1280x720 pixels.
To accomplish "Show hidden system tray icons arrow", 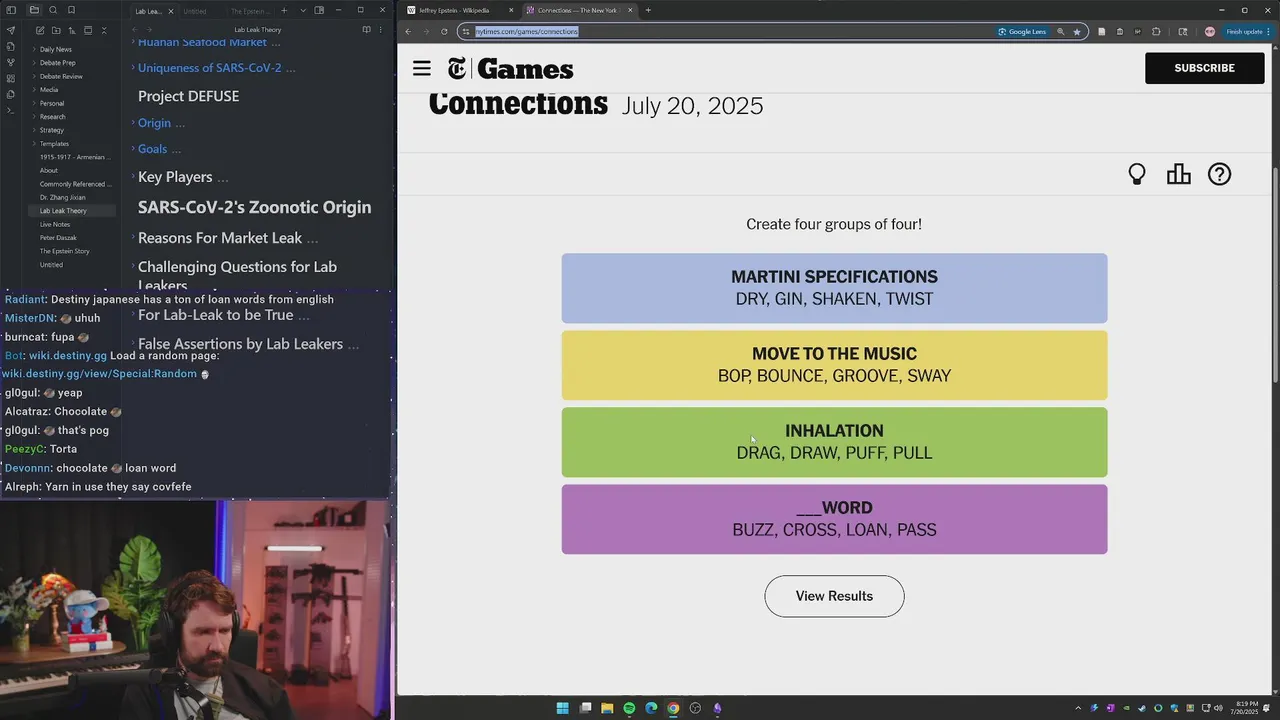I will pyautogui.click(x=1078, y=708).
